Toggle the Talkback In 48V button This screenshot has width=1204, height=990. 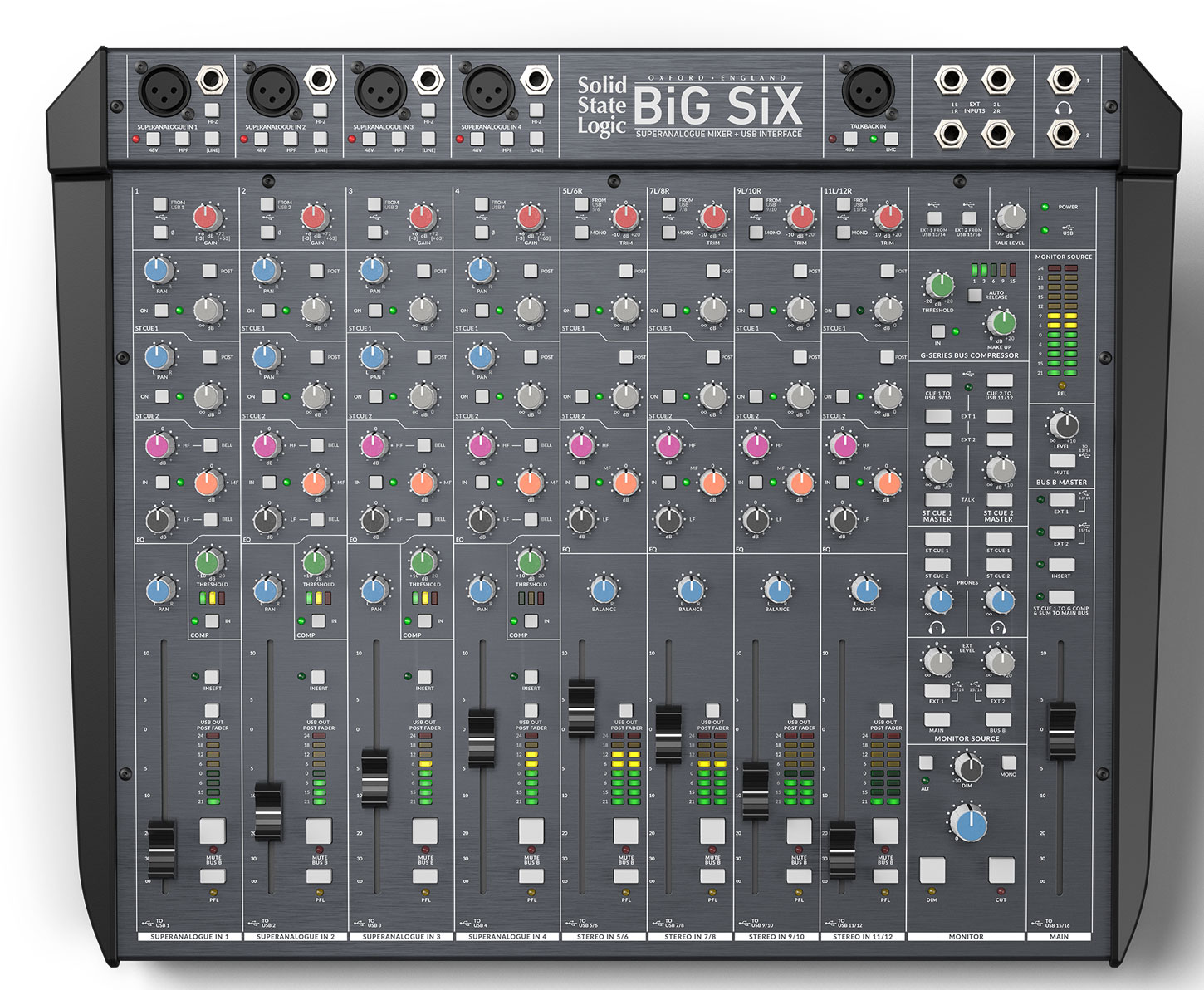(x=850, y=139)
